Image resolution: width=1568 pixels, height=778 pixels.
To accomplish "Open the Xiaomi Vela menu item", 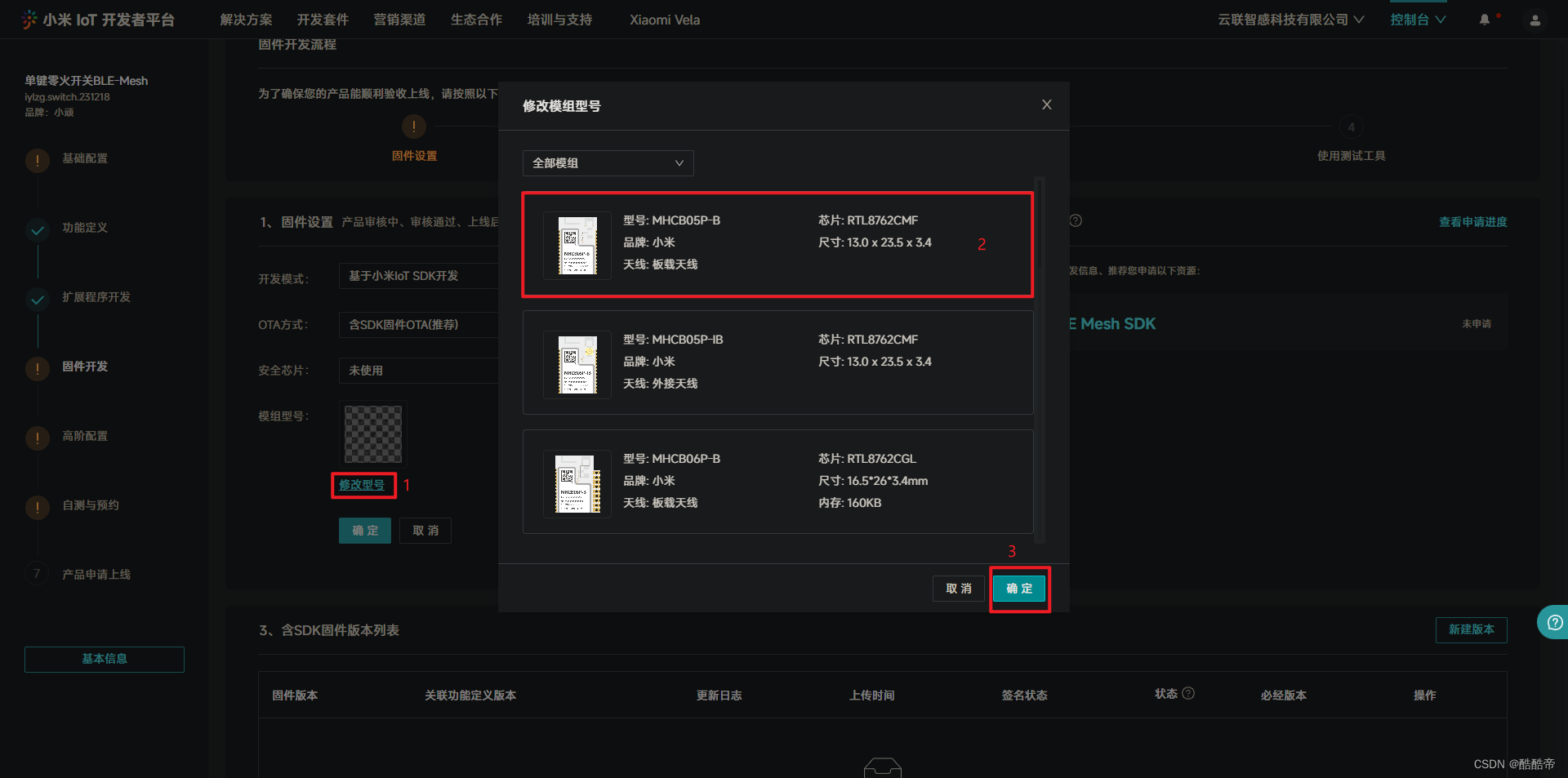I will coord(665,20).
